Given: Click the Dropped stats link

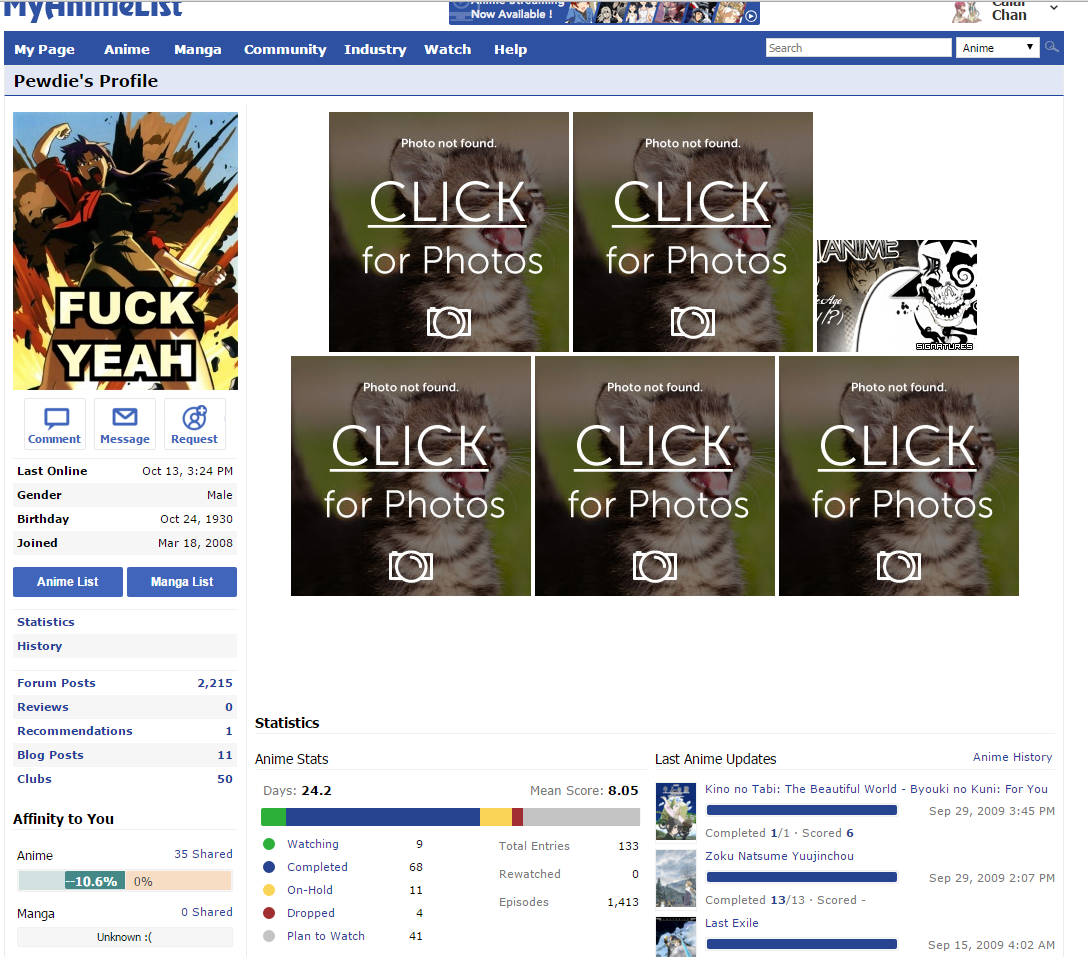Looking at the screenshot, I should click(x=311, y=913).
